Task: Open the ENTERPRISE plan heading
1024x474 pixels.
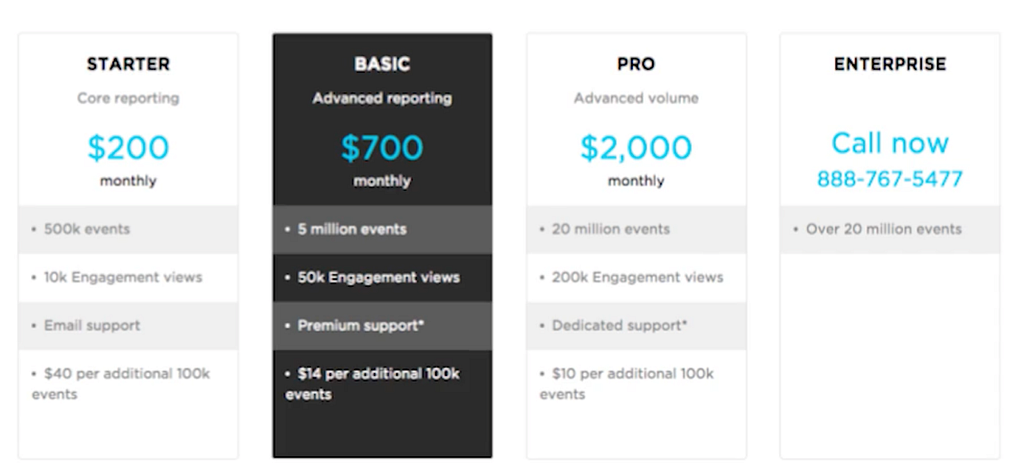Action: pos(890,64)
